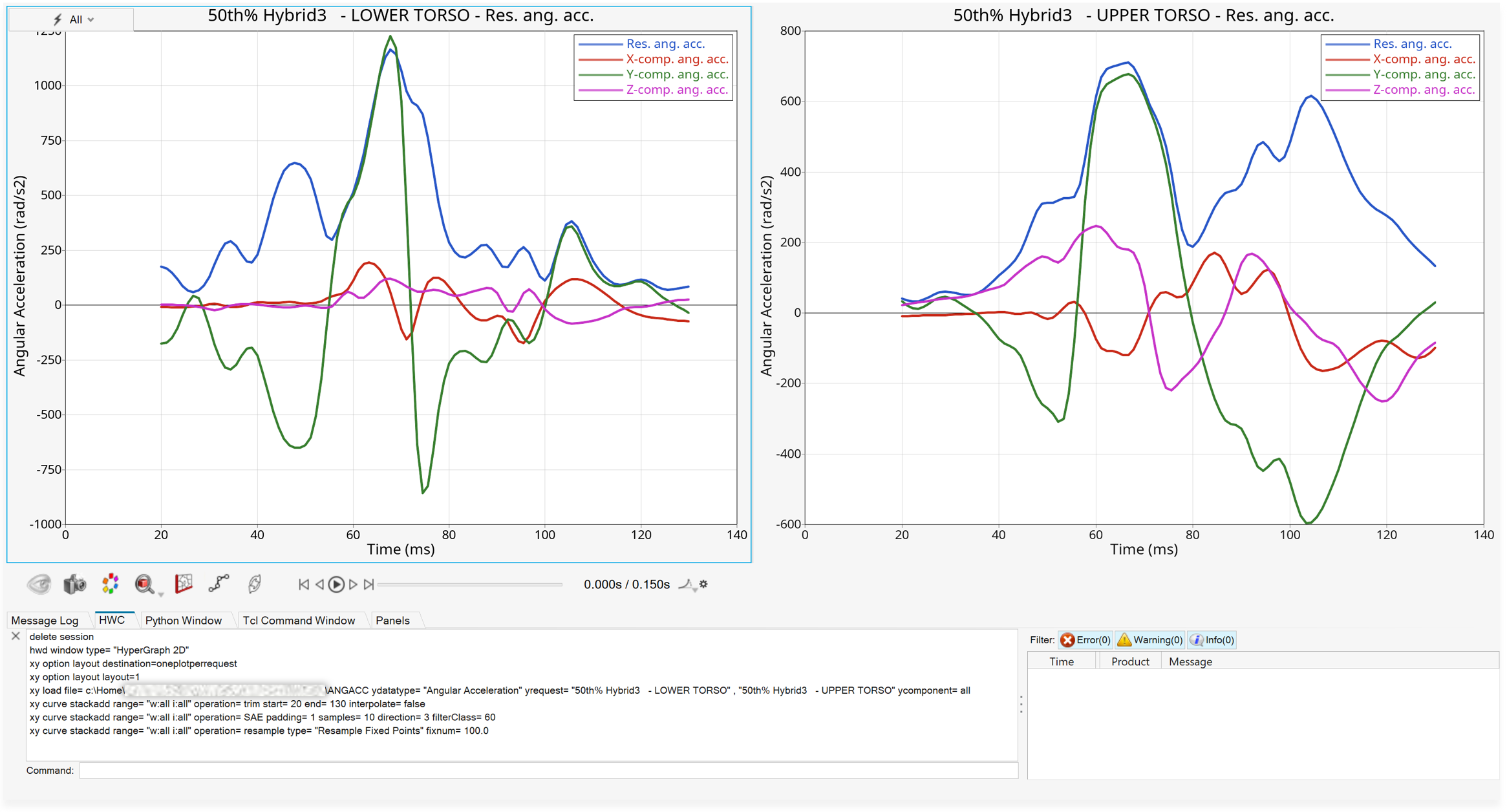Screen dimensions: 1507x812
Task: Open the multicolored palette icon
Action: pos(111,584)
